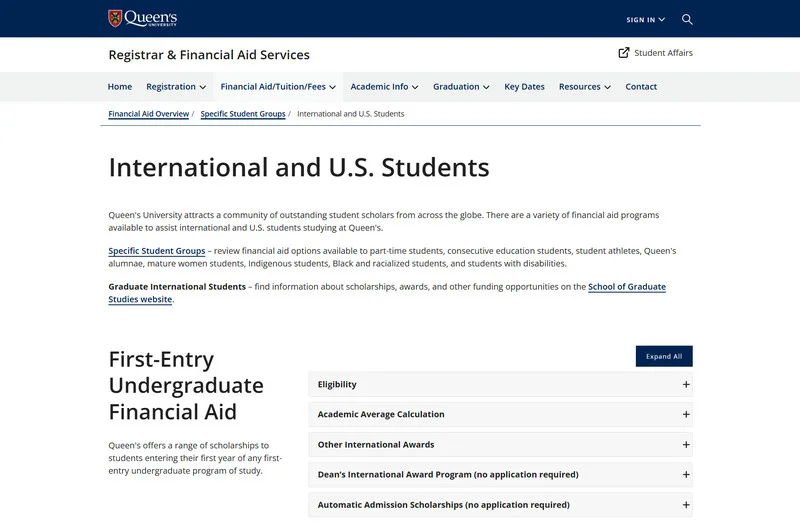Open Specific Student Groups paragraph link
The image size is (800, 530).
pos(157,251)
